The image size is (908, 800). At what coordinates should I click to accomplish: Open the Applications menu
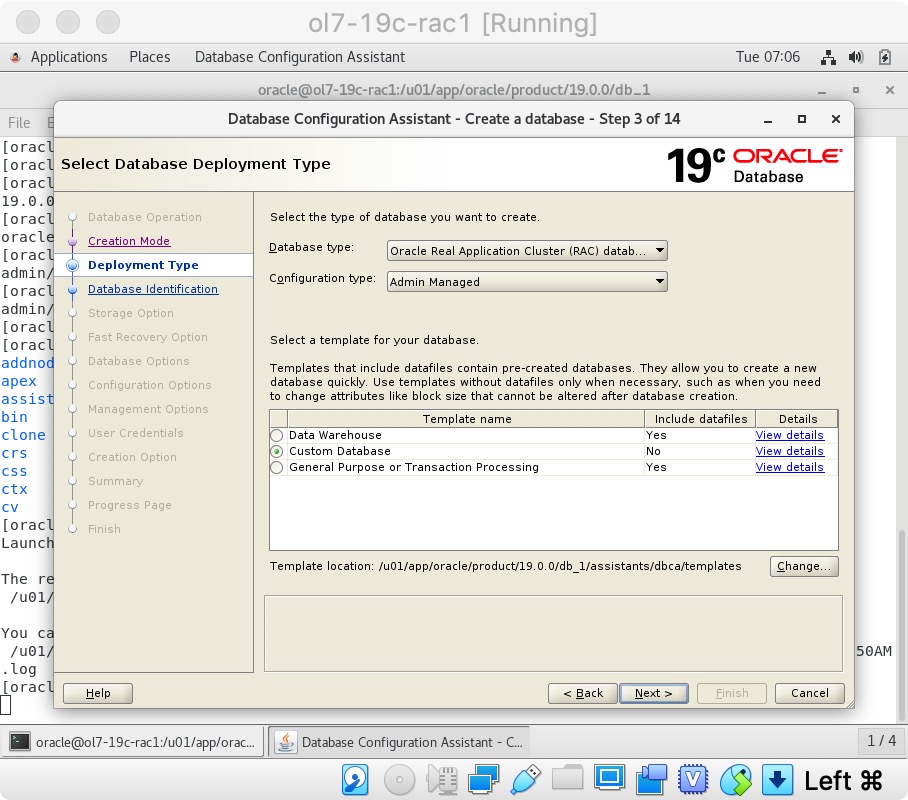point(69,57)
